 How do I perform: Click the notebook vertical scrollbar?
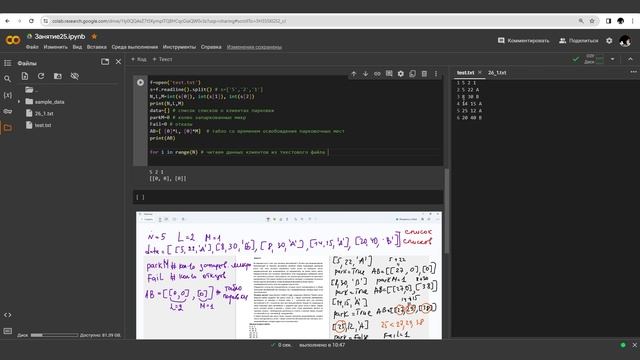click(x=447, y=210)
